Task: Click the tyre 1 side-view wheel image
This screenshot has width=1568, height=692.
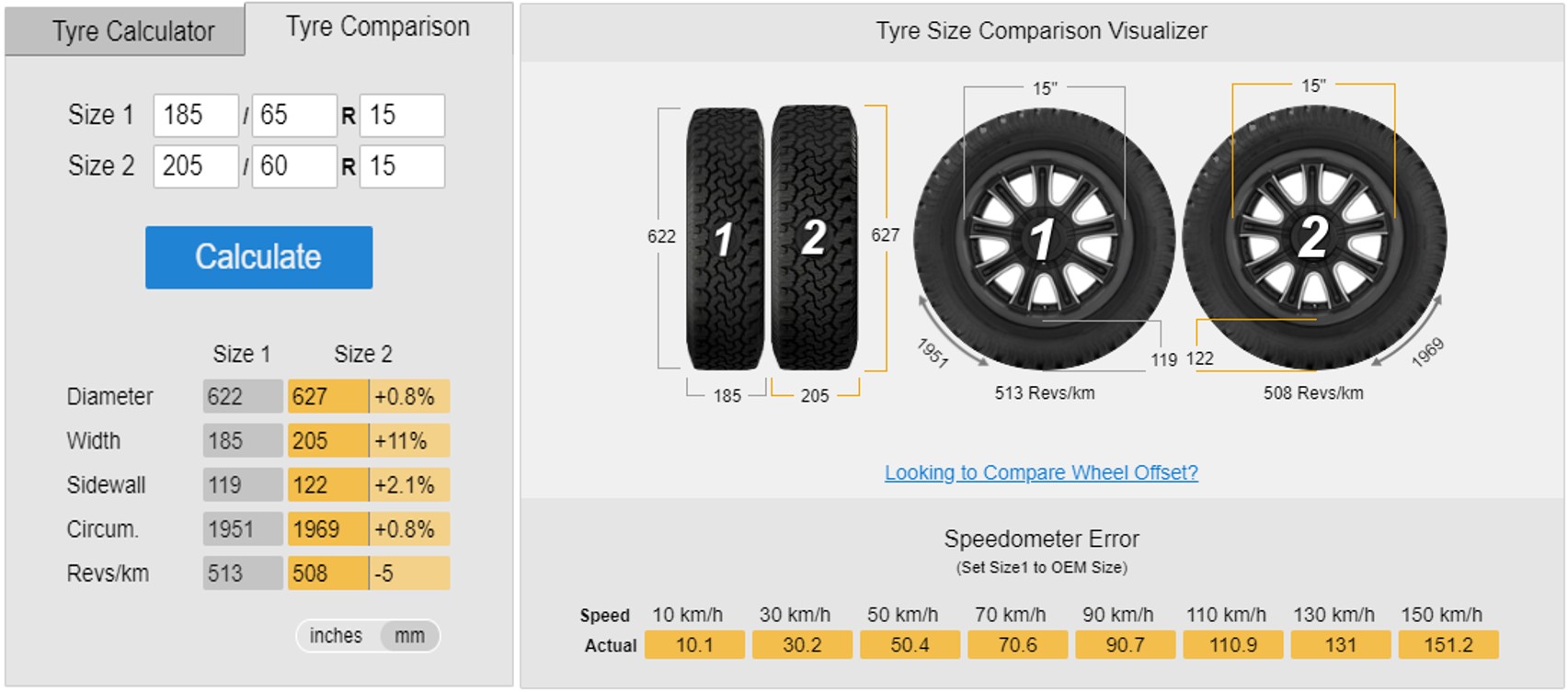Action: (1043, 239)
